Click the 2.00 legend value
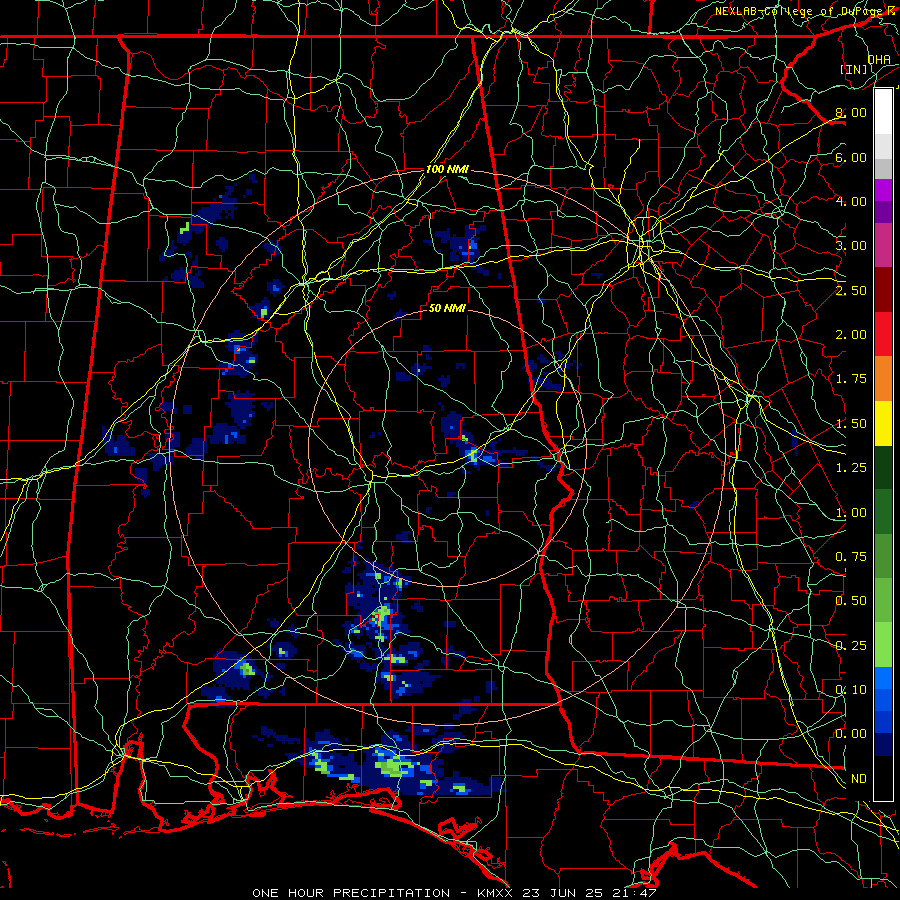The width and height of the screenshot is (900, 900). tap(851, 335)
